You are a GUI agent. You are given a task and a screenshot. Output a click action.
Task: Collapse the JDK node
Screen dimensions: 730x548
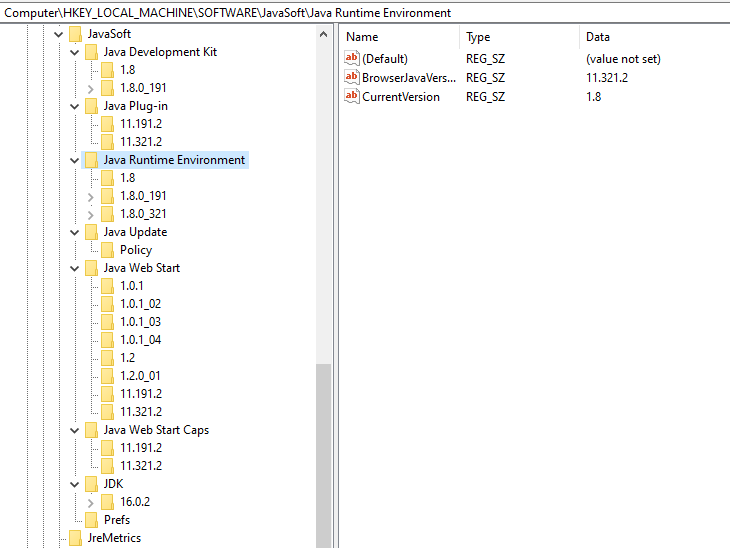[x=74, y=484]
